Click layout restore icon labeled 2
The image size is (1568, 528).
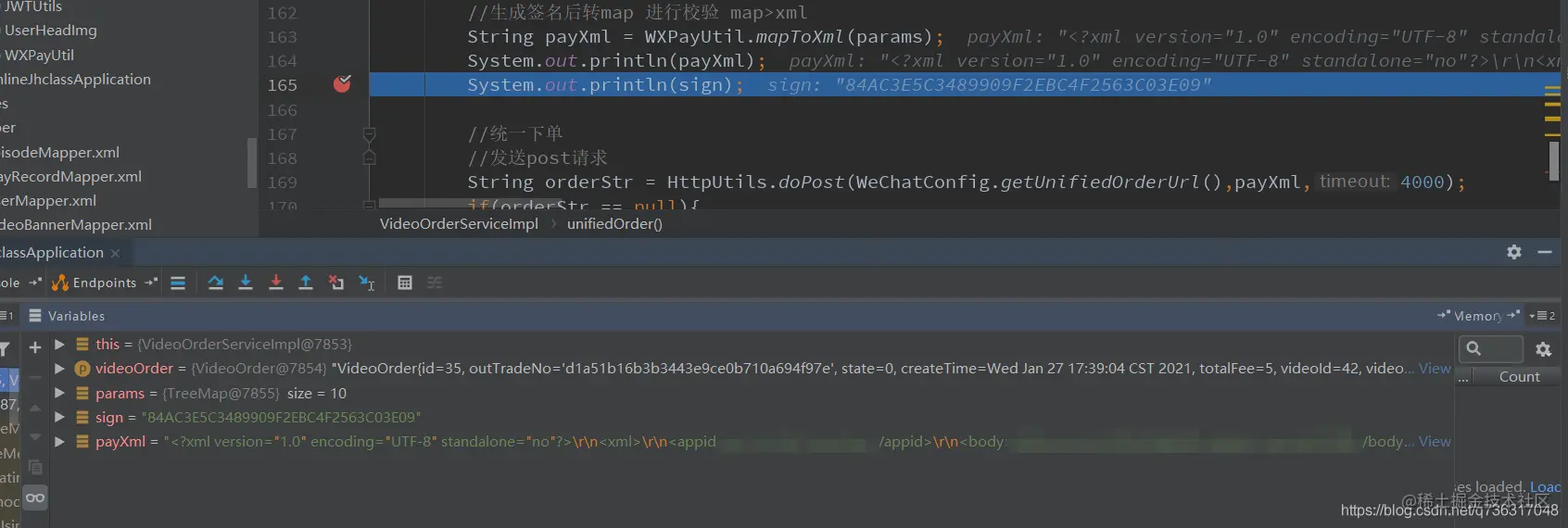pos(1542,316)
